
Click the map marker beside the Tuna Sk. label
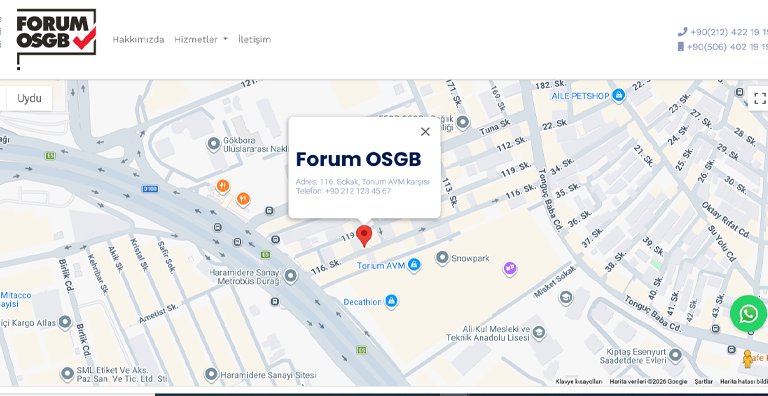click(x=462, y=122)
